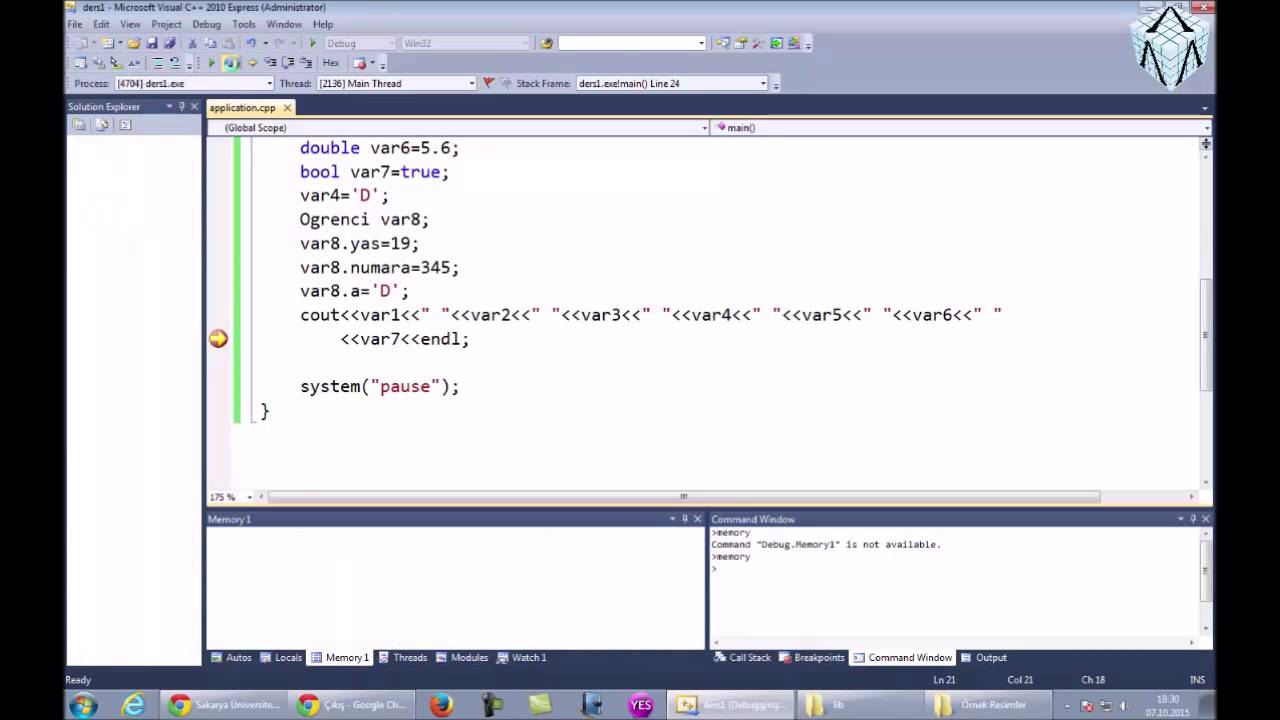1280x720 pixels.
Task: Click the highlighted Break All debug icon
Action: 231,62
